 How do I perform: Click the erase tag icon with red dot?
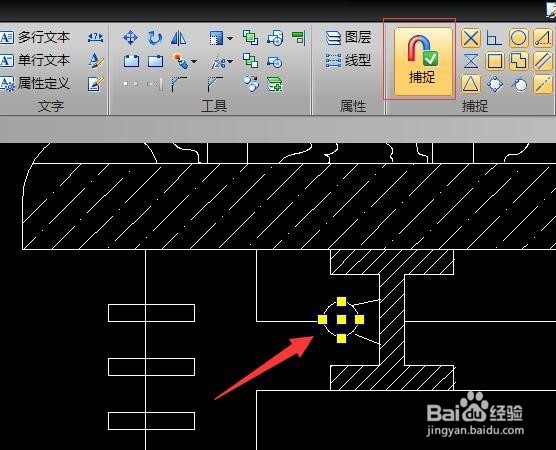180,61
